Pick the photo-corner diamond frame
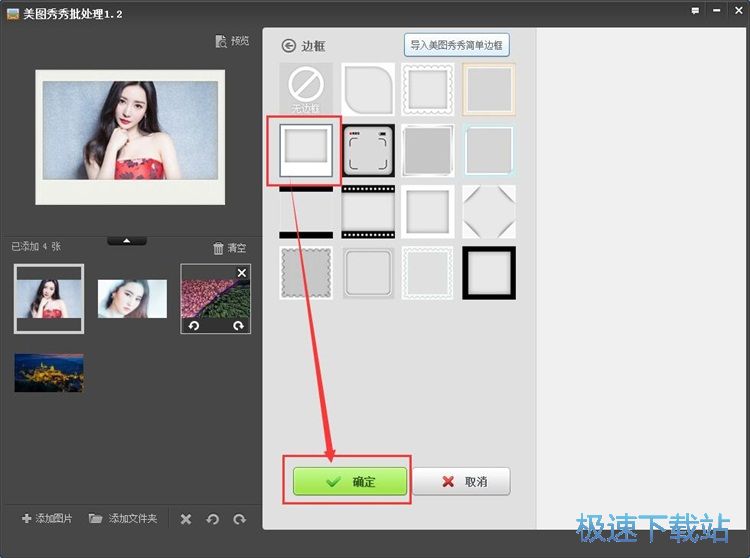750x558 pixels. [489, 212]
